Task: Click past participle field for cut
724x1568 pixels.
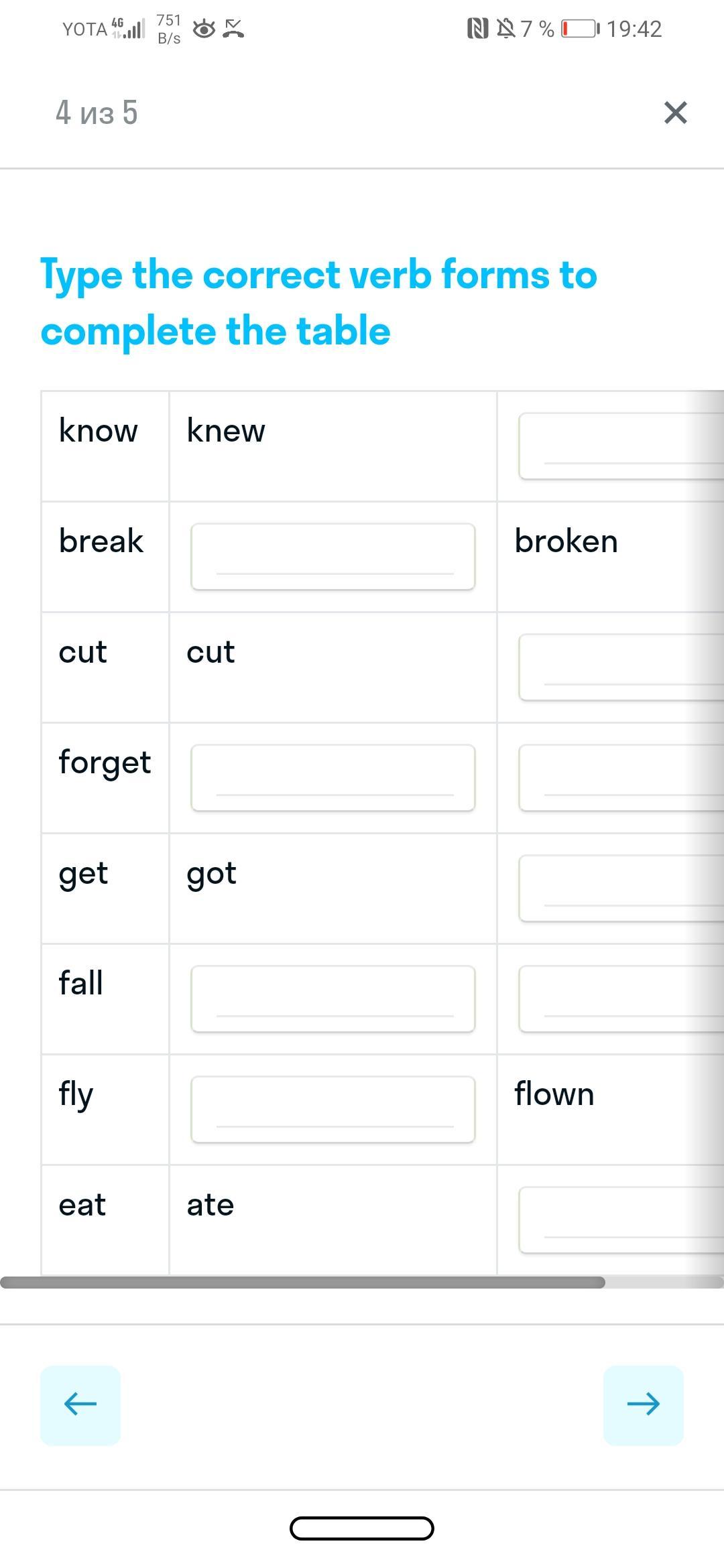Action: coord(621,667)
